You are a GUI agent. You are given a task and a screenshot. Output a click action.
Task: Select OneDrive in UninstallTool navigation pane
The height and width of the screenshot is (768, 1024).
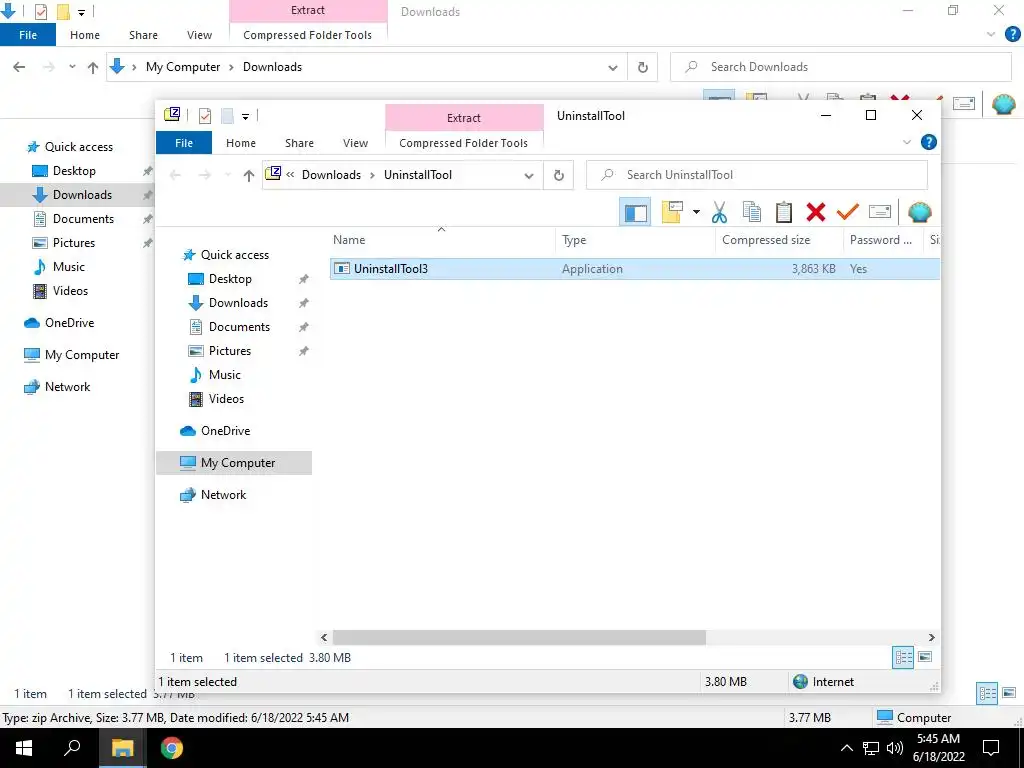click(225, 431)
